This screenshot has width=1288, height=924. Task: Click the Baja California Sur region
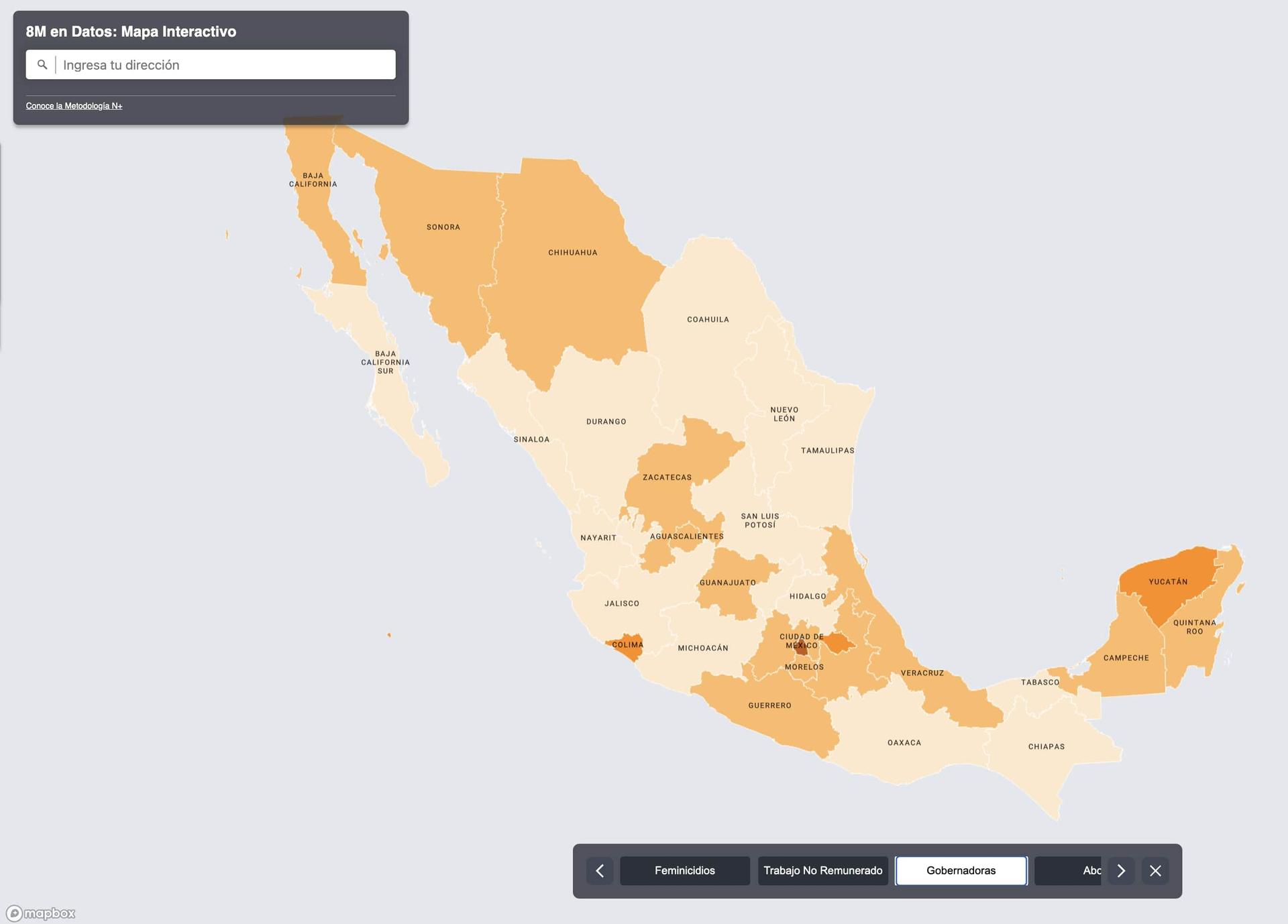(384, 361)
